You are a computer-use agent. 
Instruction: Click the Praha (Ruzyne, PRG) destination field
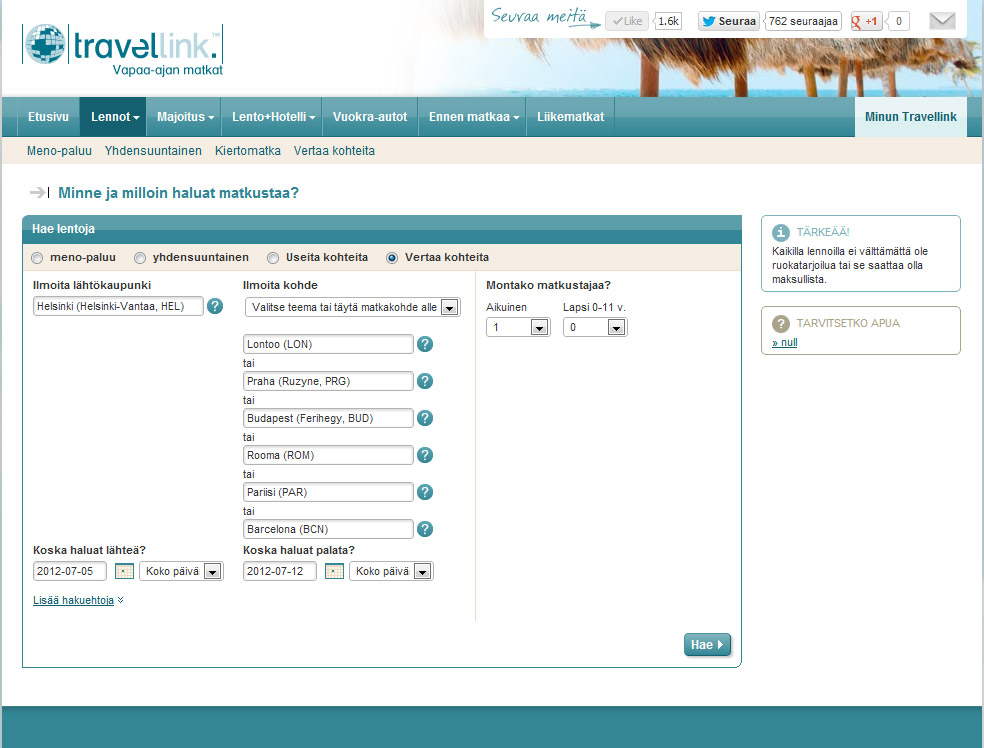click(328, 381)
